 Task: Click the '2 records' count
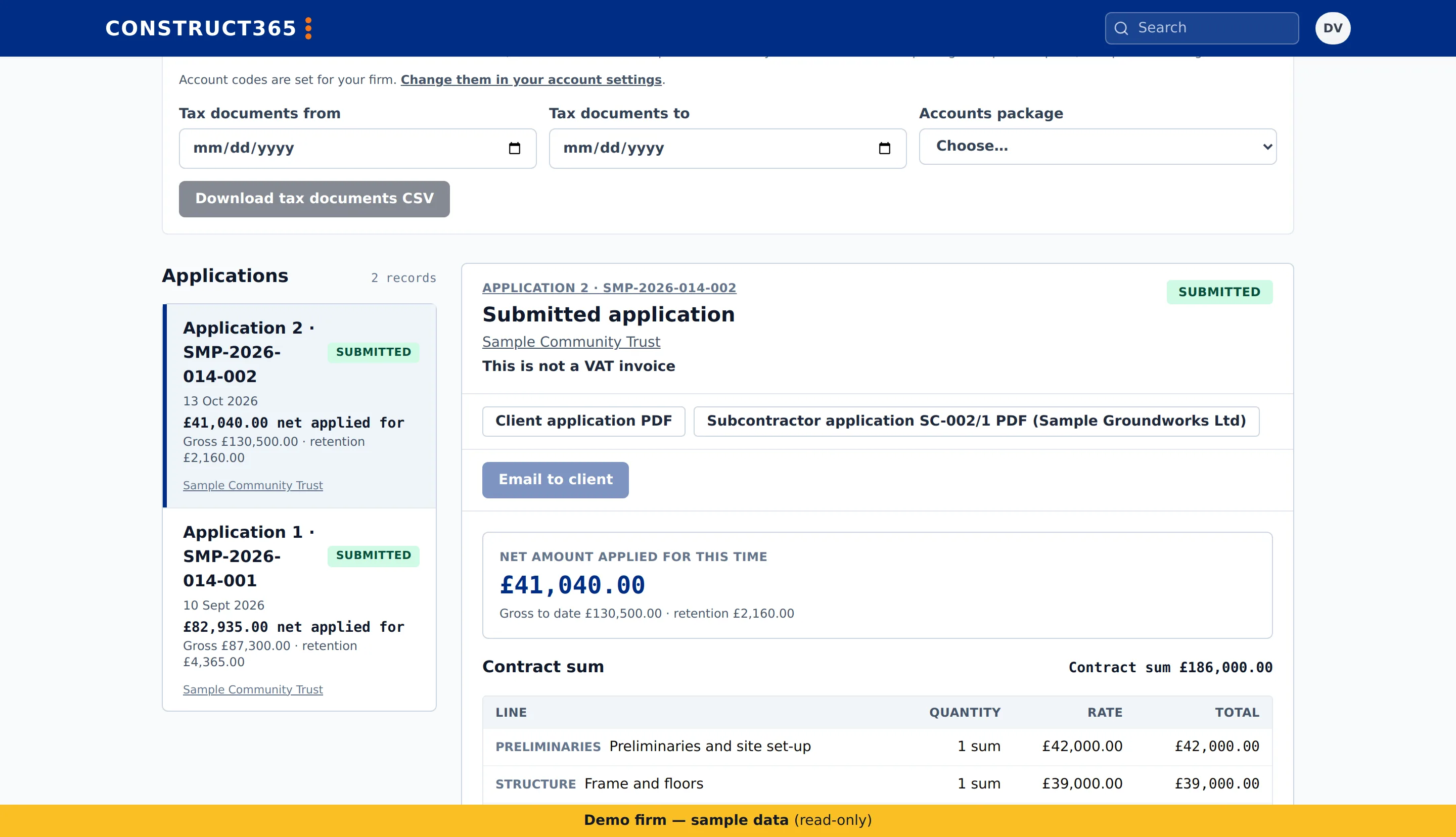(x=403, y=278)
